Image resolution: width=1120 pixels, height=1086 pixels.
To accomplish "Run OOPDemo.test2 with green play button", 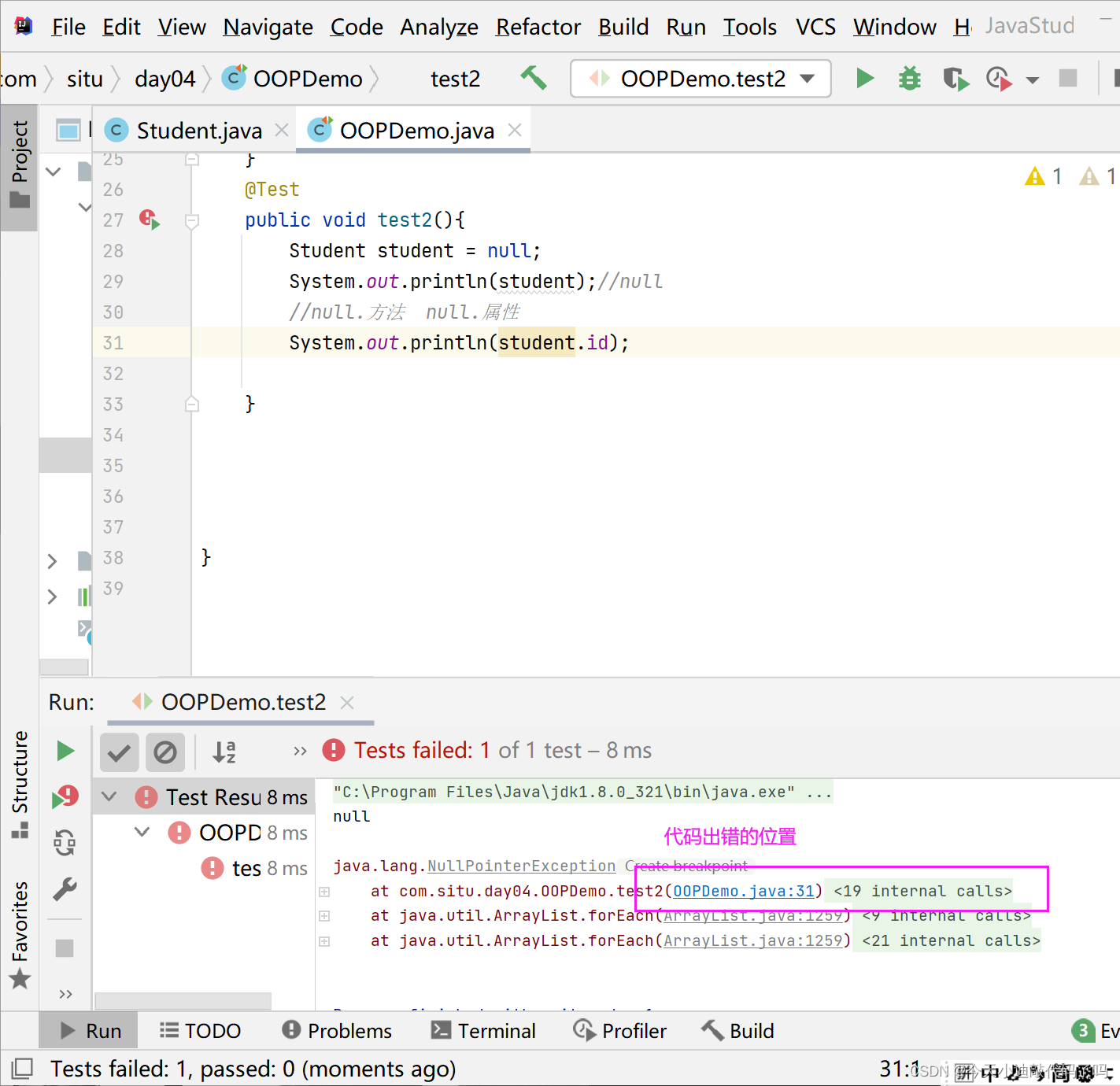I will (x=865, y=78).
